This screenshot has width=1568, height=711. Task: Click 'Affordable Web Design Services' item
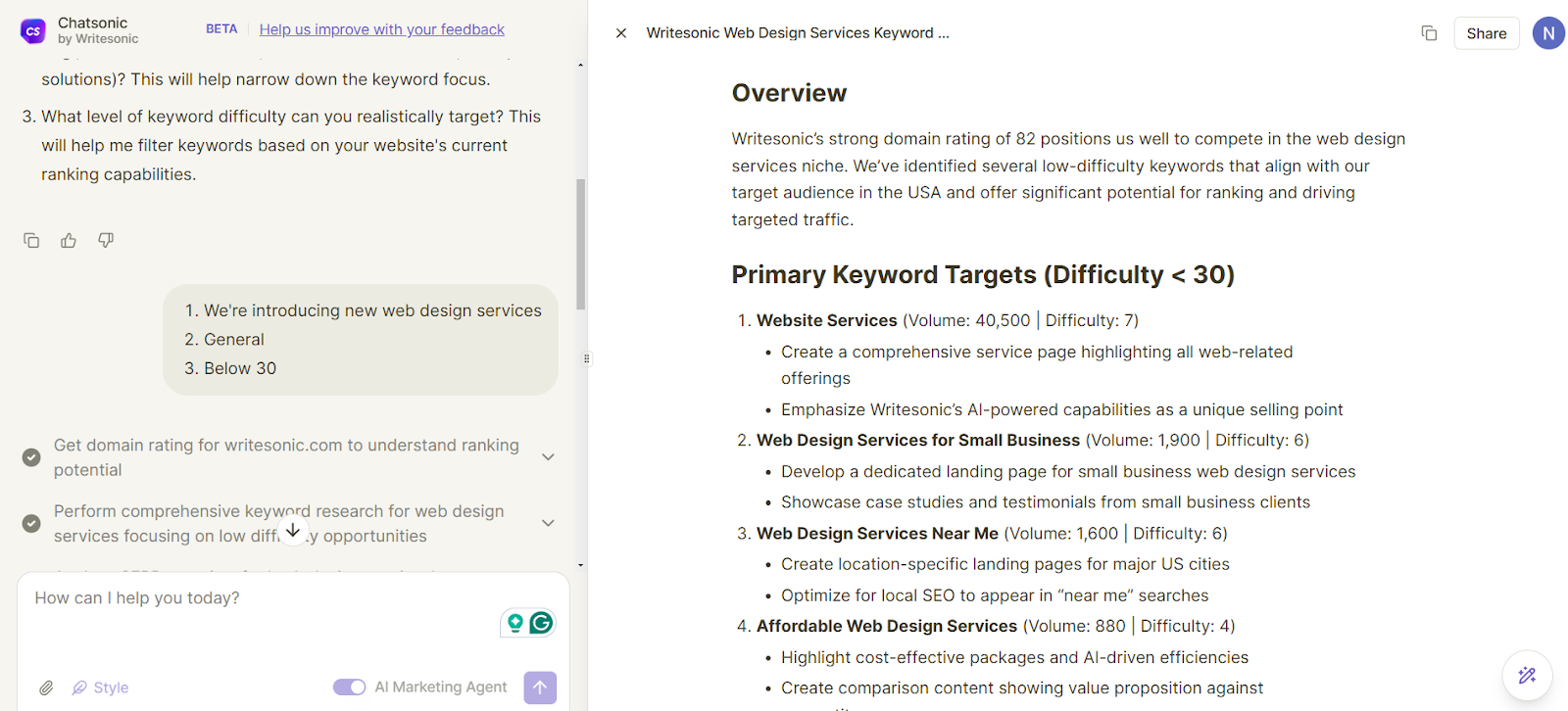(887, 627)
